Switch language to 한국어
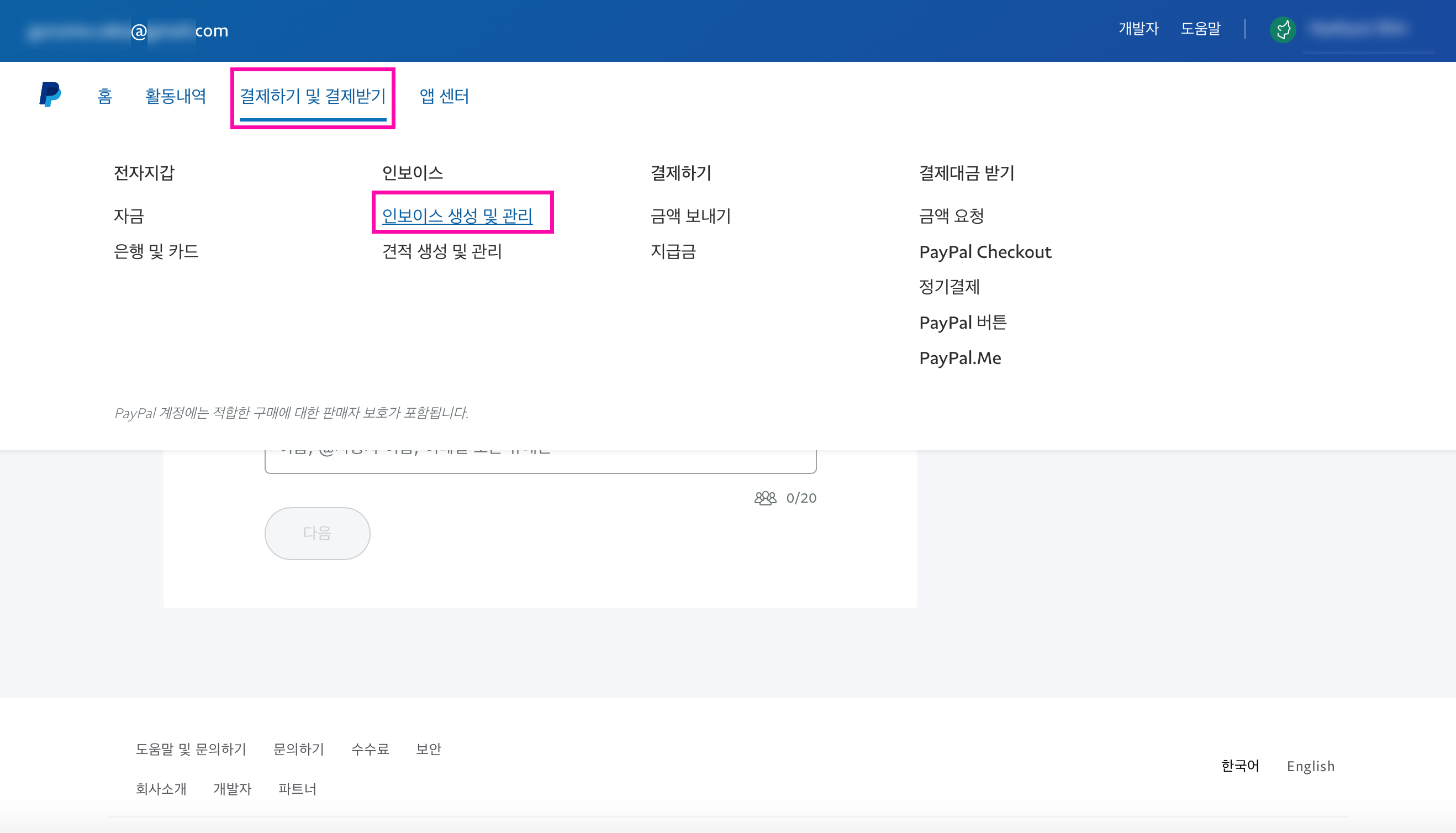The width and height of the screenshot is (1456, 833). pyautogui.click(x=1239, y=766)
